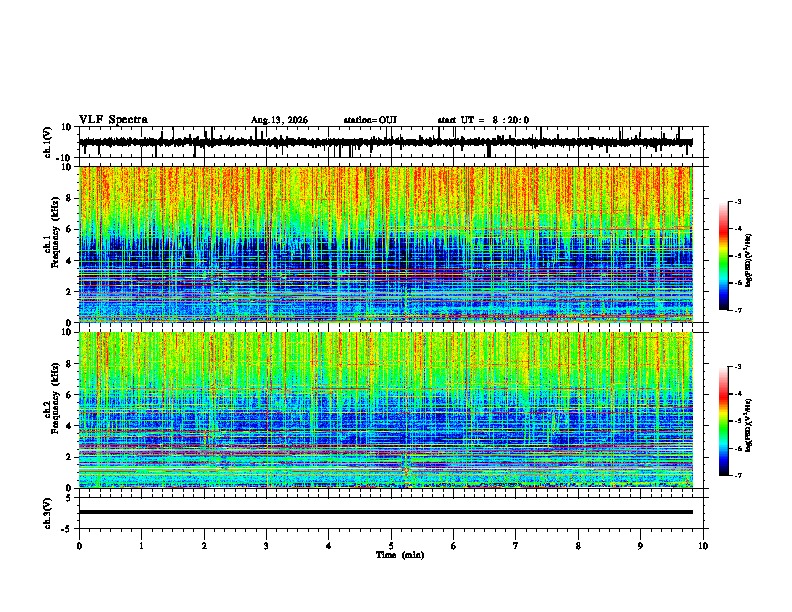Click the '5' label on ch.3(V) axis
Image resolution: width=792 pixels, height=612 pixels.
69,498
